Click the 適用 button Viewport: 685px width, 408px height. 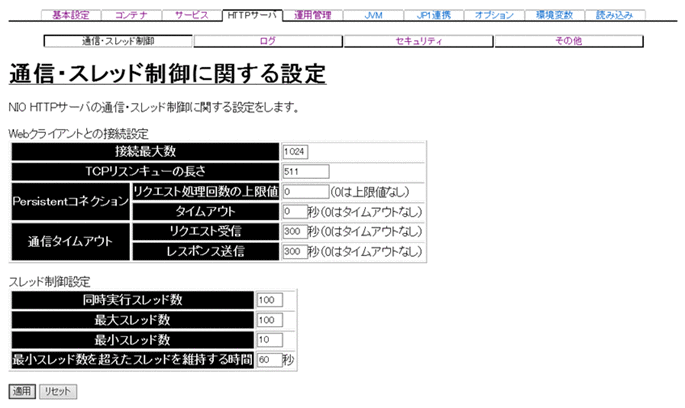click(22, 391)
